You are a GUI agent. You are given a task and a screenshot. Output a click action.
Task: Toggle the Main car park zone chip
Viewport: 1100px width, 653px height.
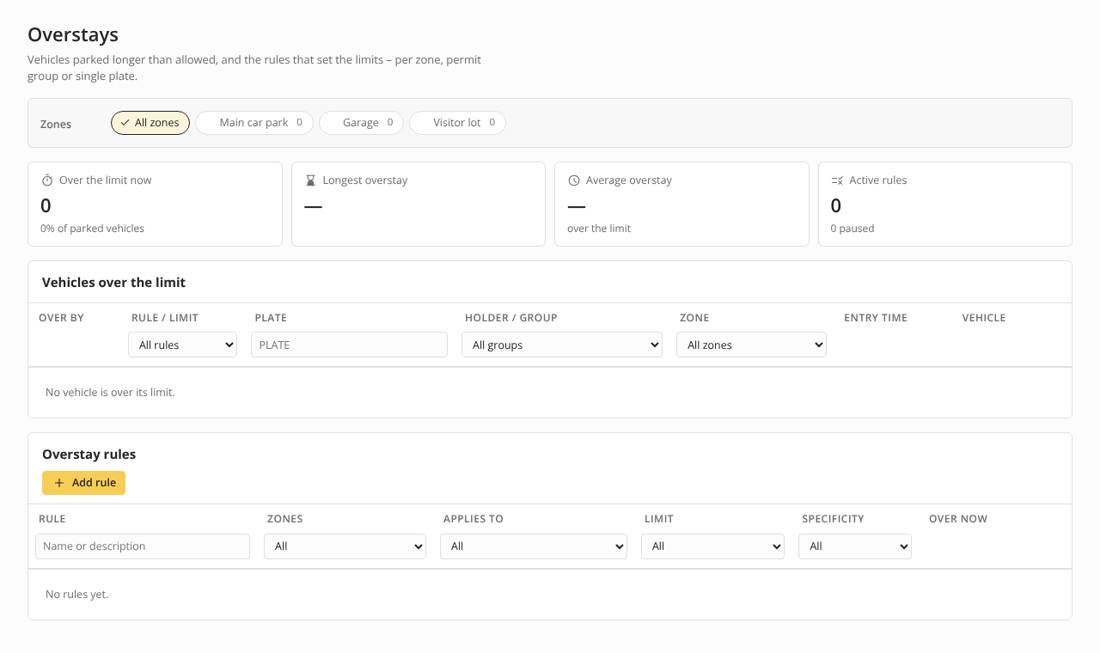coord(254,123)
